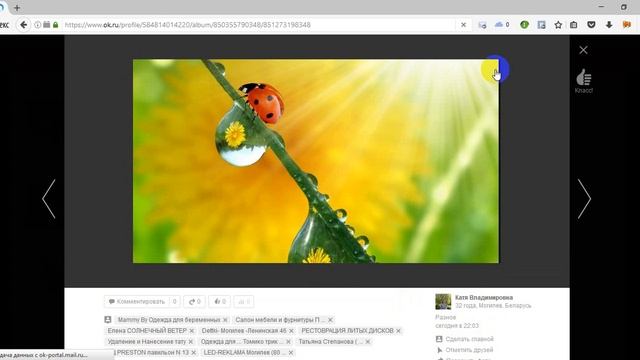Go back with the browser back arrow
The height and width of the screenshot is (360, 640).
[23, 25]
